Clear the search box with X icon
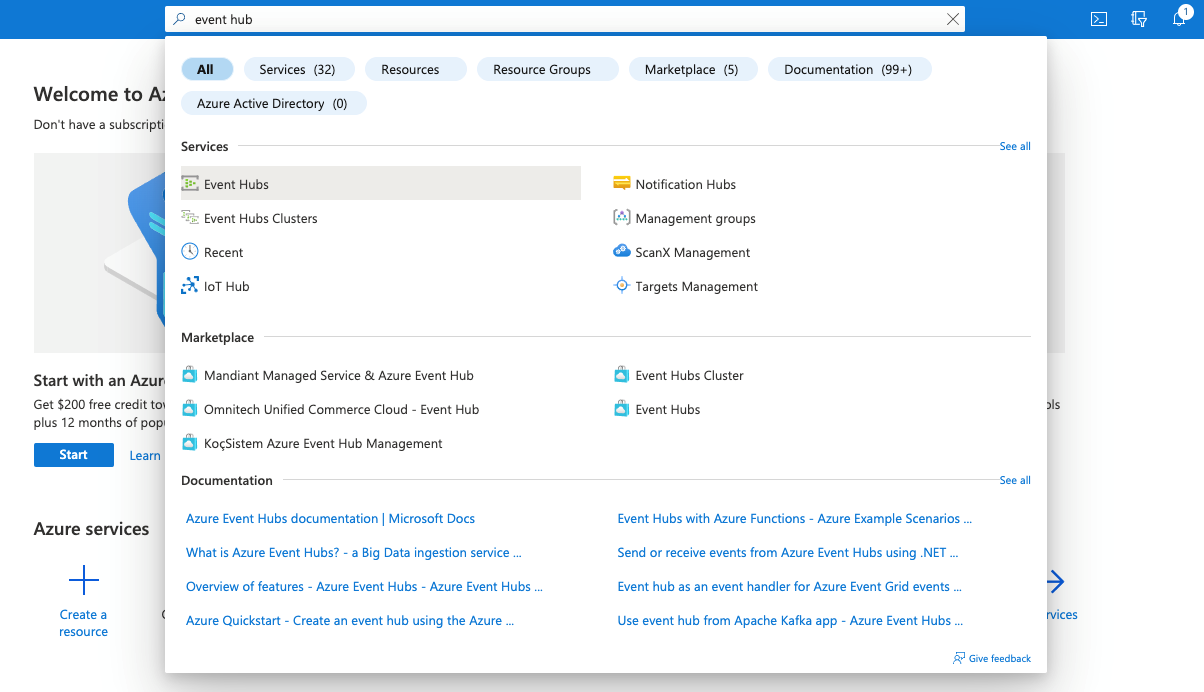This screenshot has width=1204, height=692. click(x=953, y=19)
